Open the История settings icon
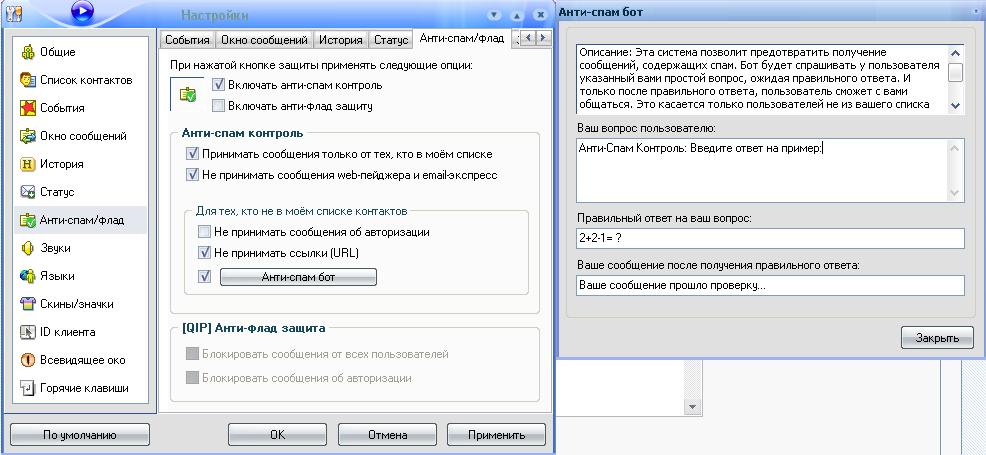986x455 pixels. point(28,164)
